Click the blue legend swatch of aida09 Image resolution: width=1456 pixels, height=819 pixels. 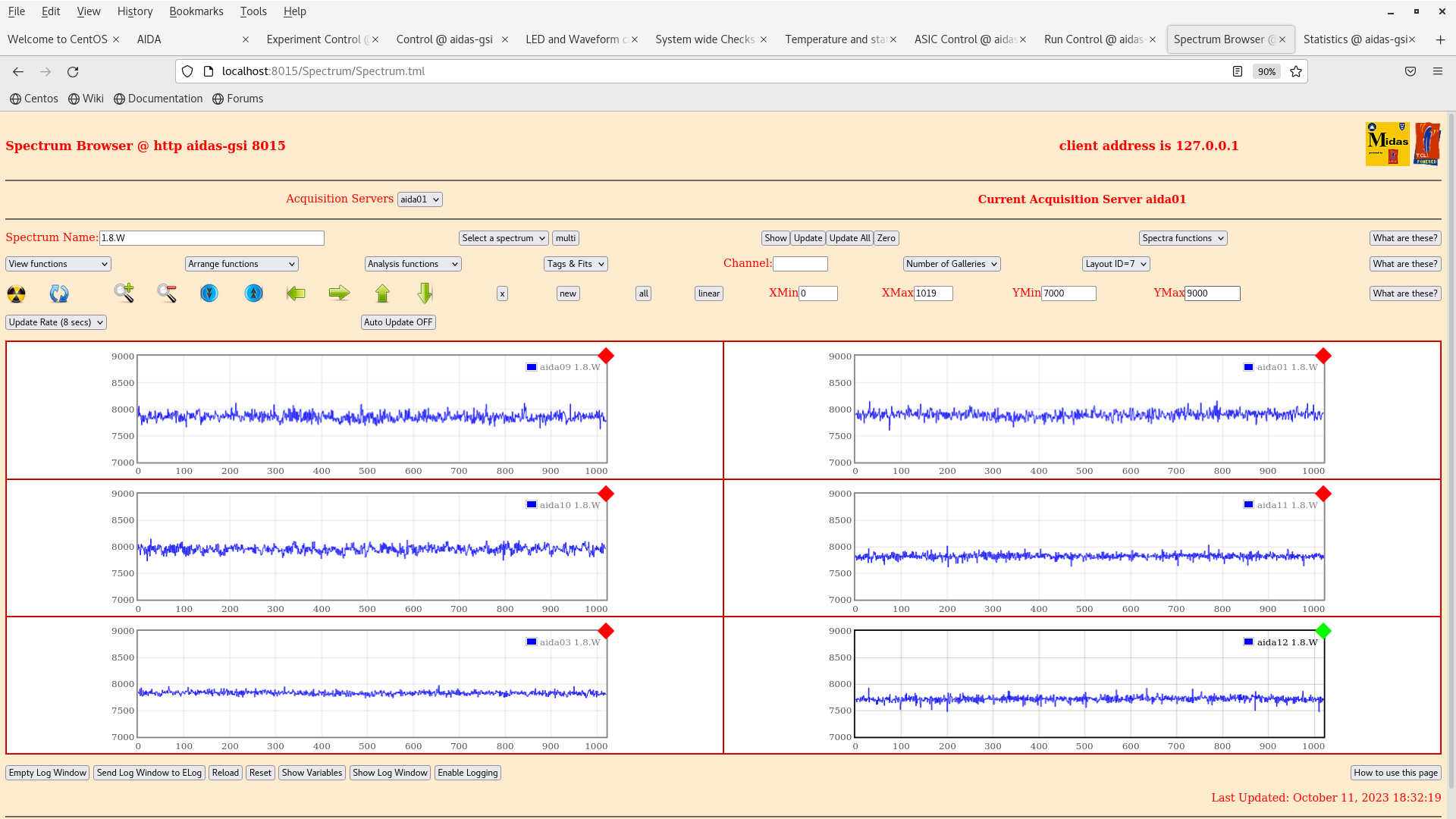pos(532,367)
